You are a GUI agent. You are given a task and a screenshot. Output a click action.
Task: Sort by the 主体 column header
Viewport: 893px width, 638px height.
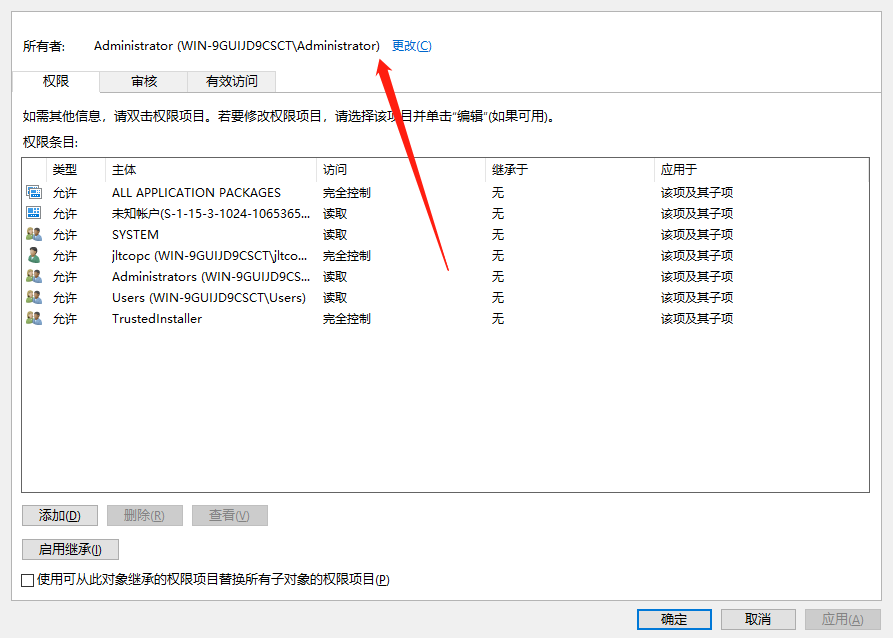pyautogui.click(x=211, y=170)
